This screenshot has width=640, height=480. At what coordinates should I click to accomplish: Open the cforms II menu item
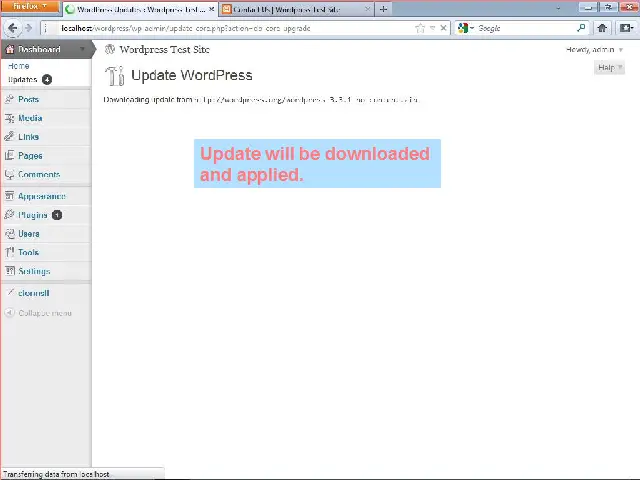[x=33, y=293]
